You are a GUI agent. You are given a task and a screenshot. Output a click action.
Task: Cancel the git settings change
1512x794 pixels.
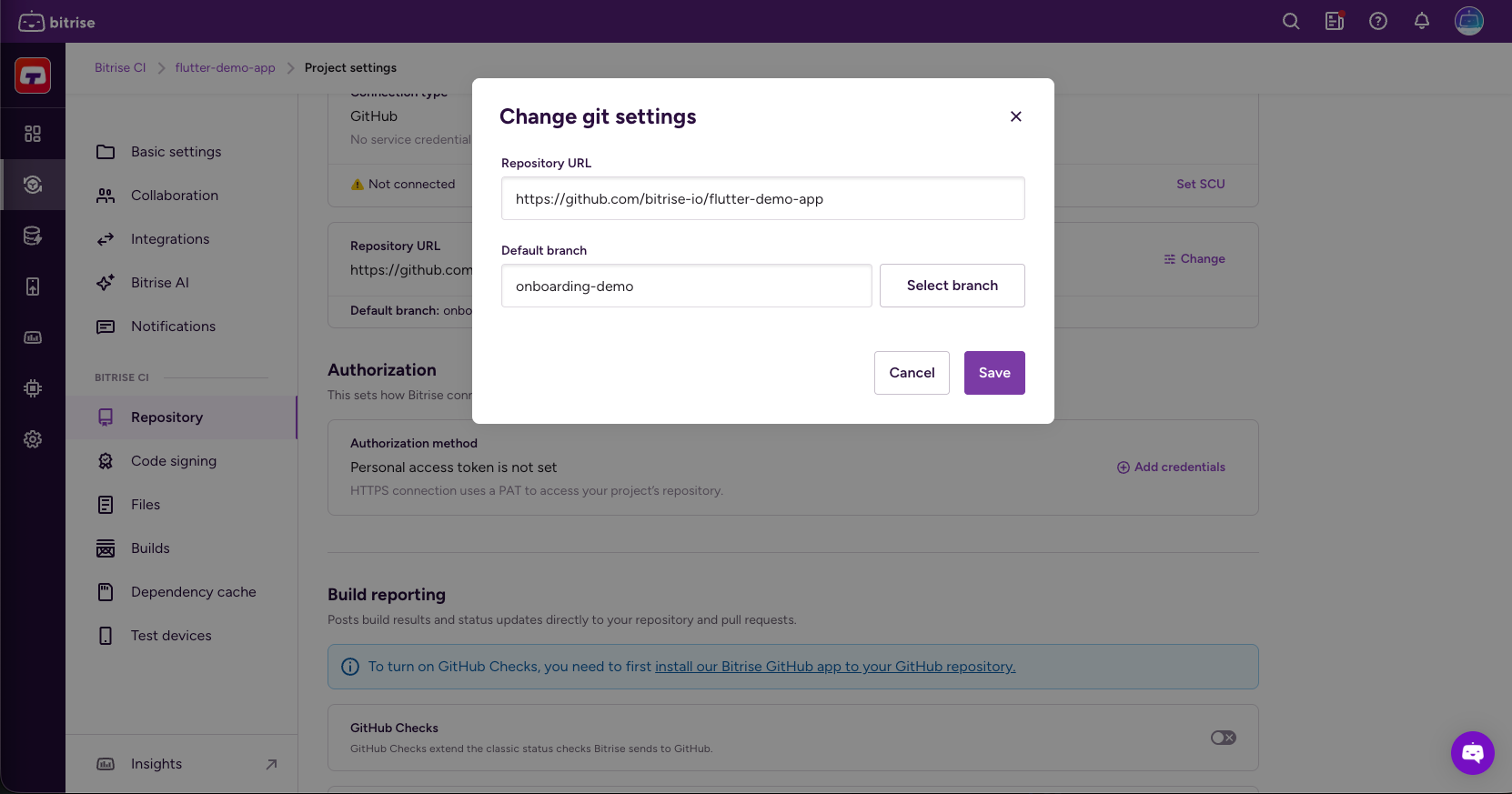(912, 373)
